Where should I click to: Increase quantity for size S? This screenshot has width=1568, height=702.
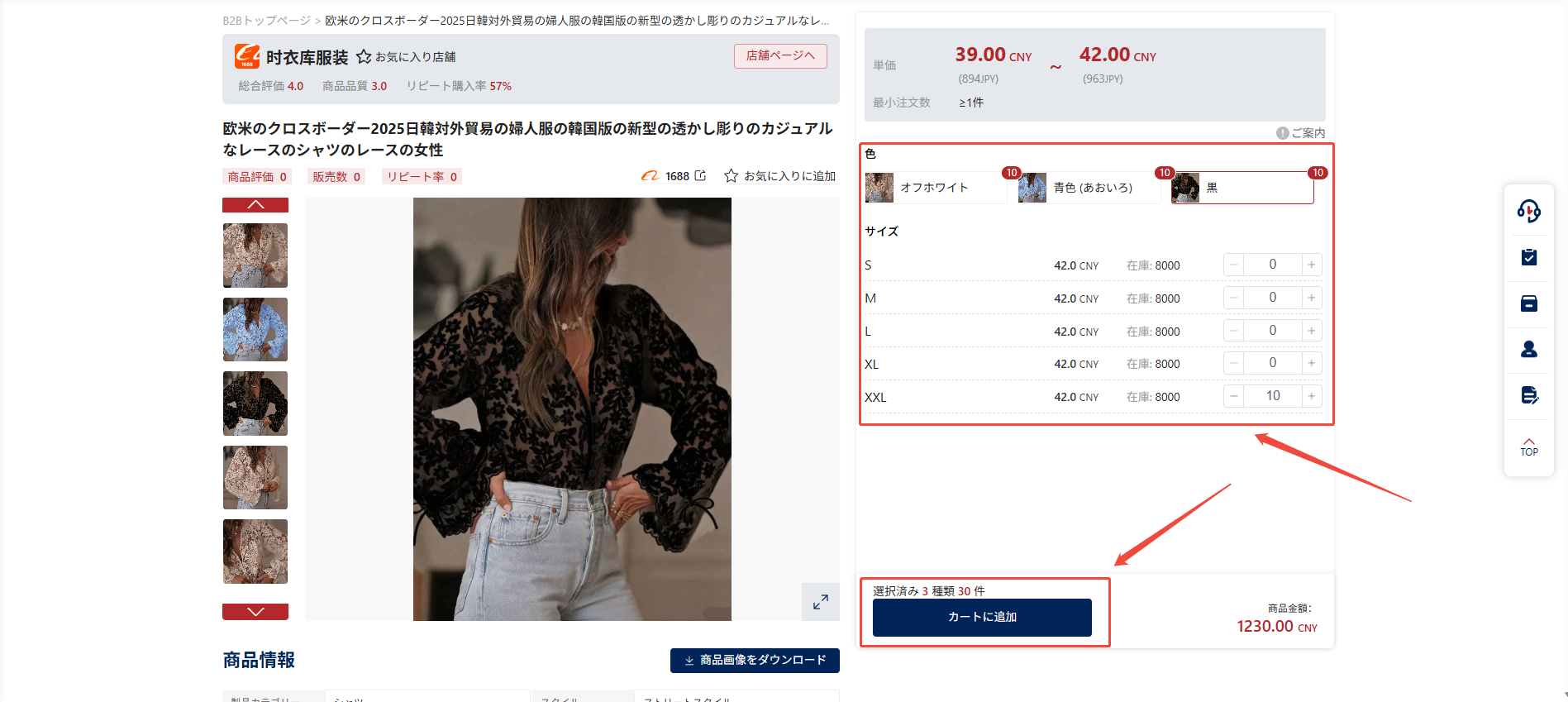1312,265
